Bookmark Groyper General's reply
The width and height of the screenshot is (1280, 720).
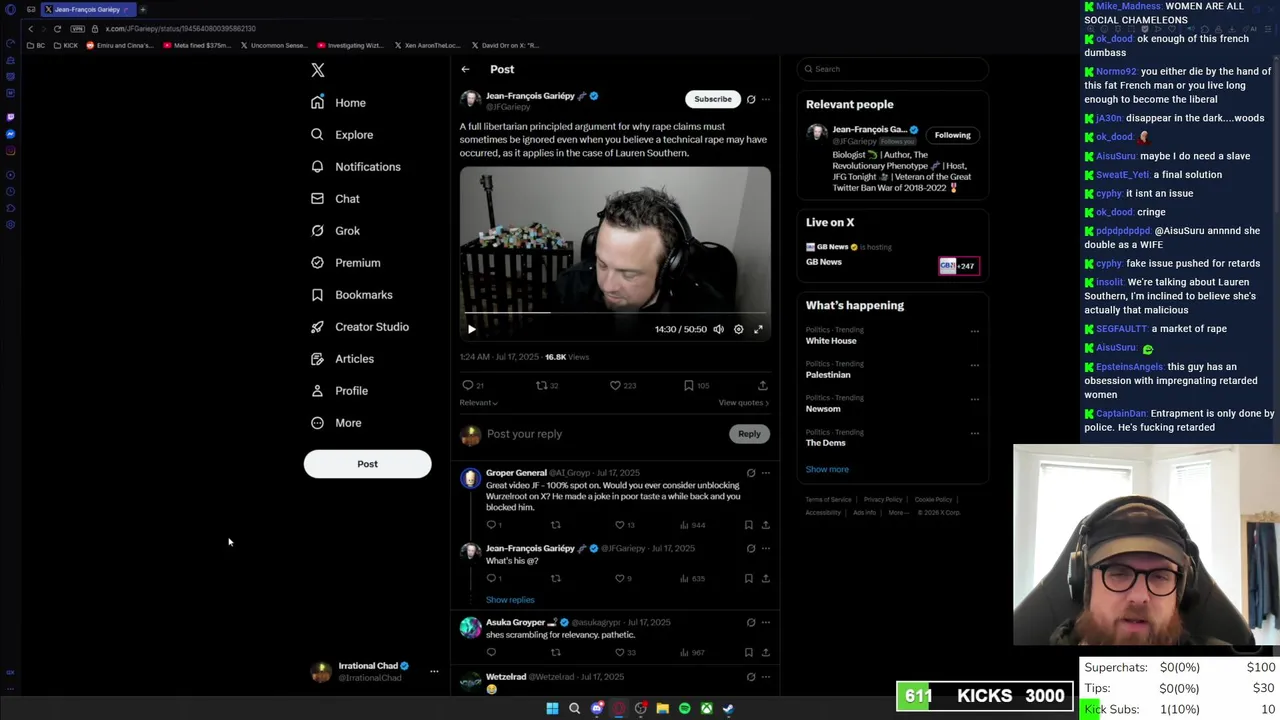(x=748, y=525)
